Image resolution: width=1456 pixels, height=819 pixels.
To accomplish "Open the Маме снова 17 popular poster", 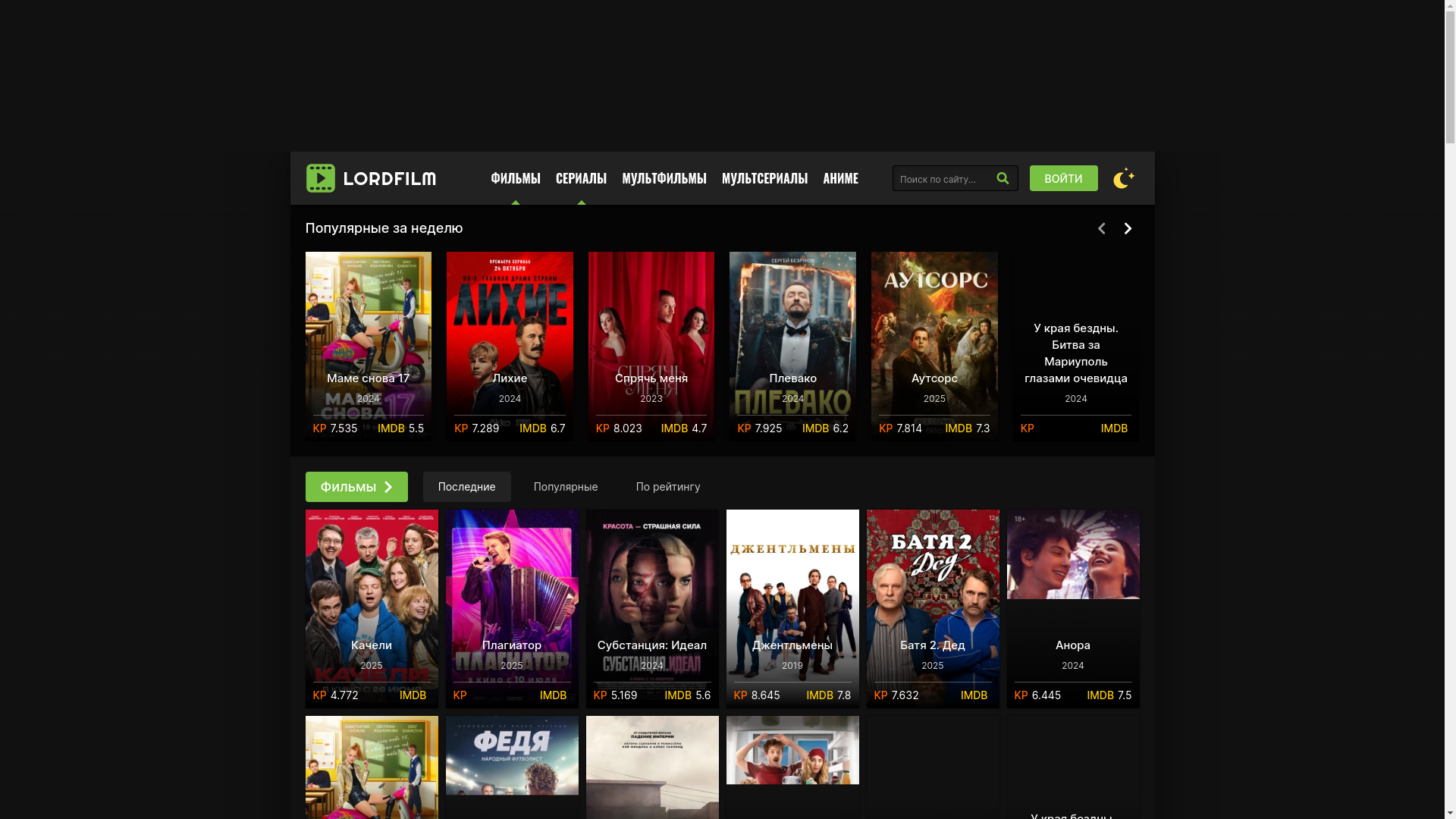I will pyautogui.click(x=369, y=346).
